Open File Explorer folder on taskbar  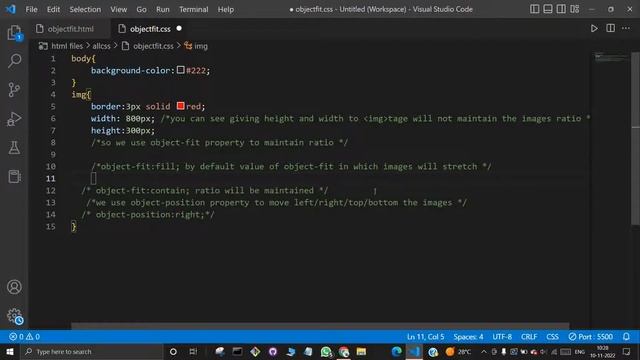(361, 351)
